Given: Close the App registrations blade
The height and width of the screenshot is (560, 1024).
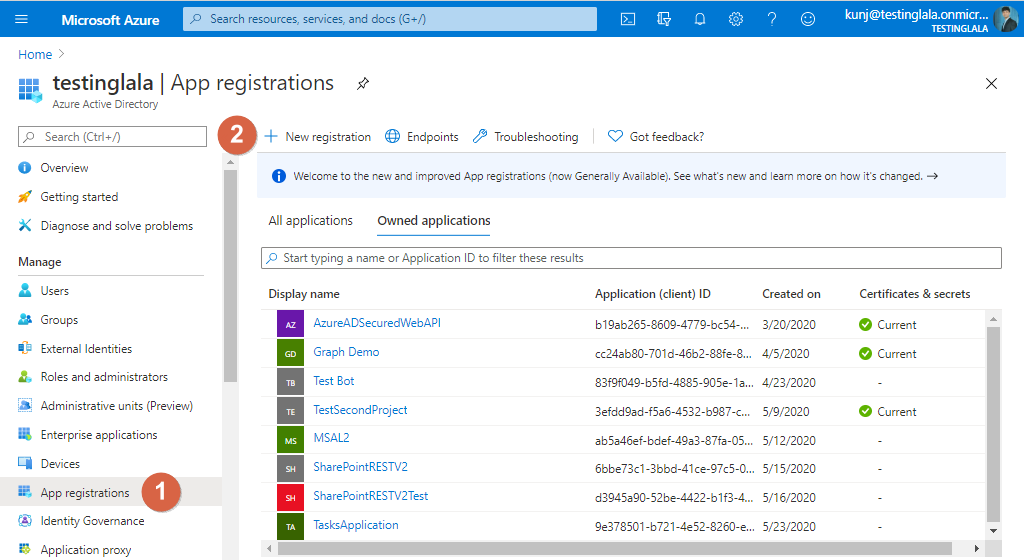Looking at the screenshot, I should point(991,84).
